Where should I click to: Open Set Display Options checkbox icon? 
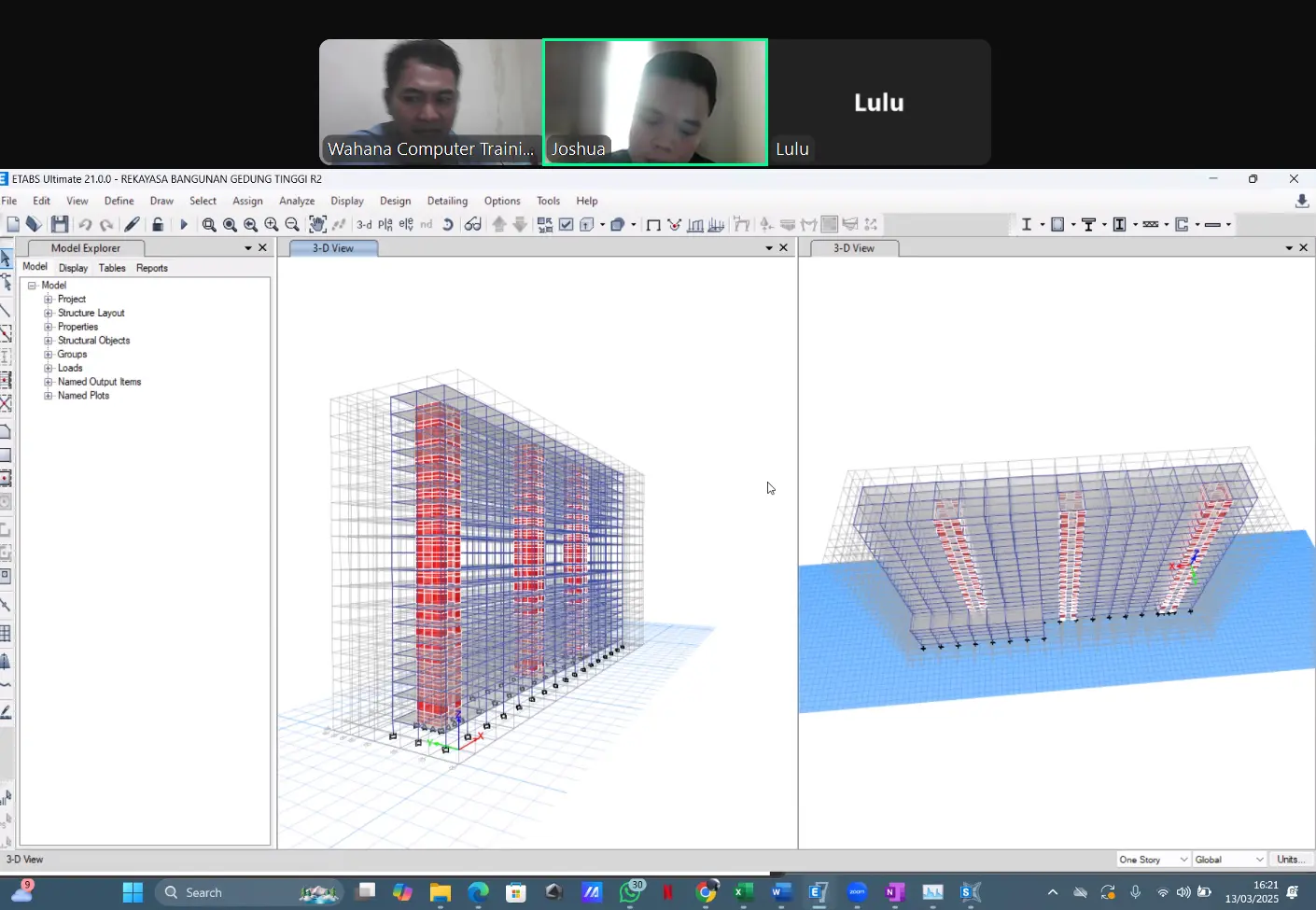point(566,224)
